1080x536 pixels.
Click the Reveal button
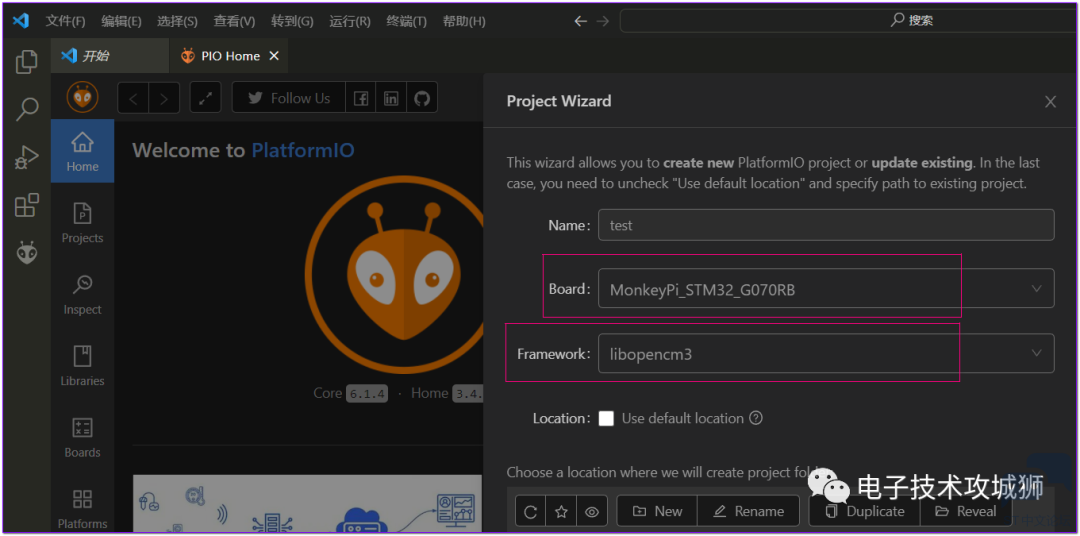[x=967, y=511]
